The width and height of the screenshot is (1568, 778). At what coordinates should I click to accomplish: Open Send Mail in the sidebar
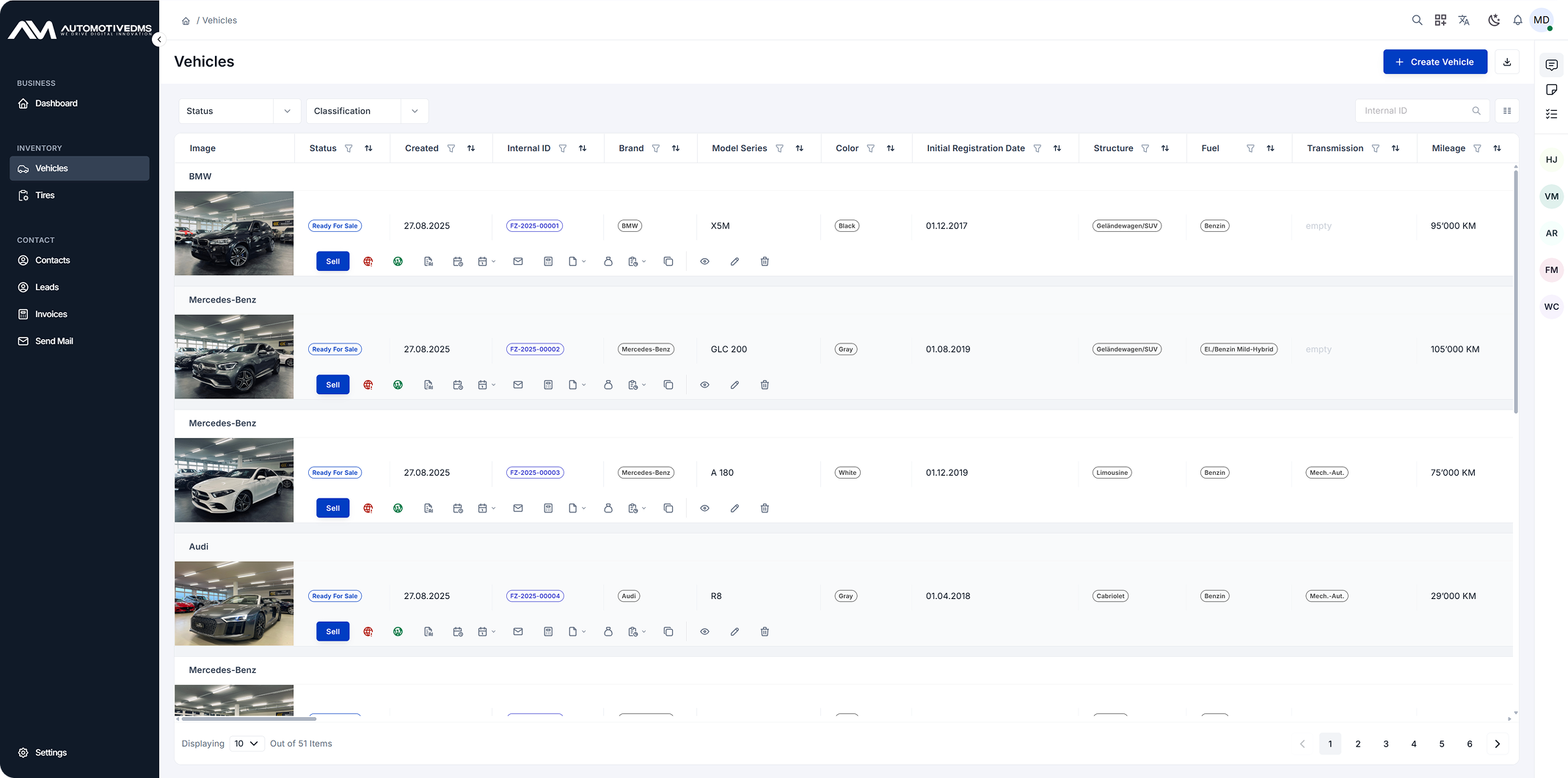click(79, 341)
